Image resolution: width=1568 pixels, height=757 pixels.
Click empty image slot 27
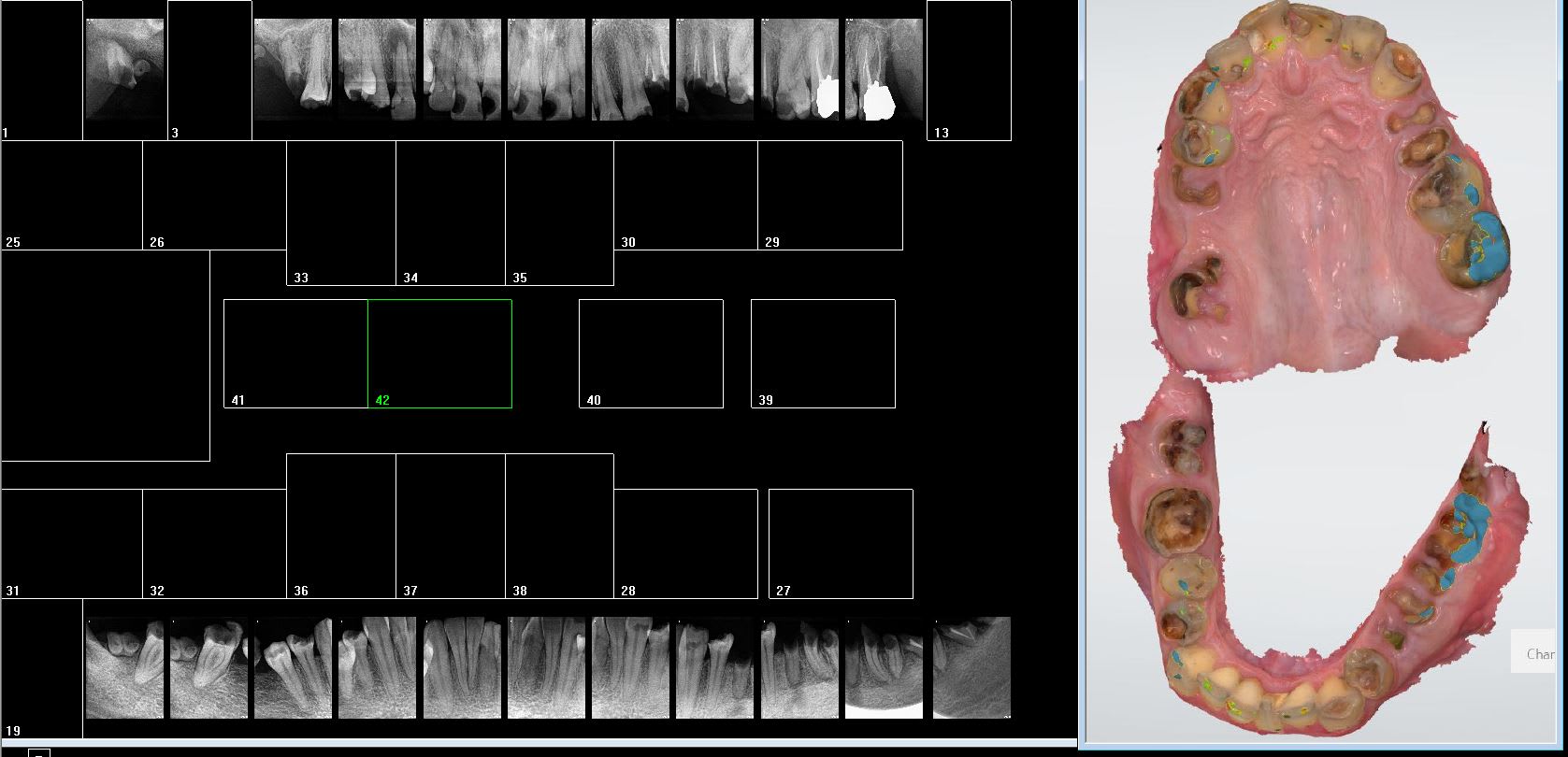pos(841,543)
